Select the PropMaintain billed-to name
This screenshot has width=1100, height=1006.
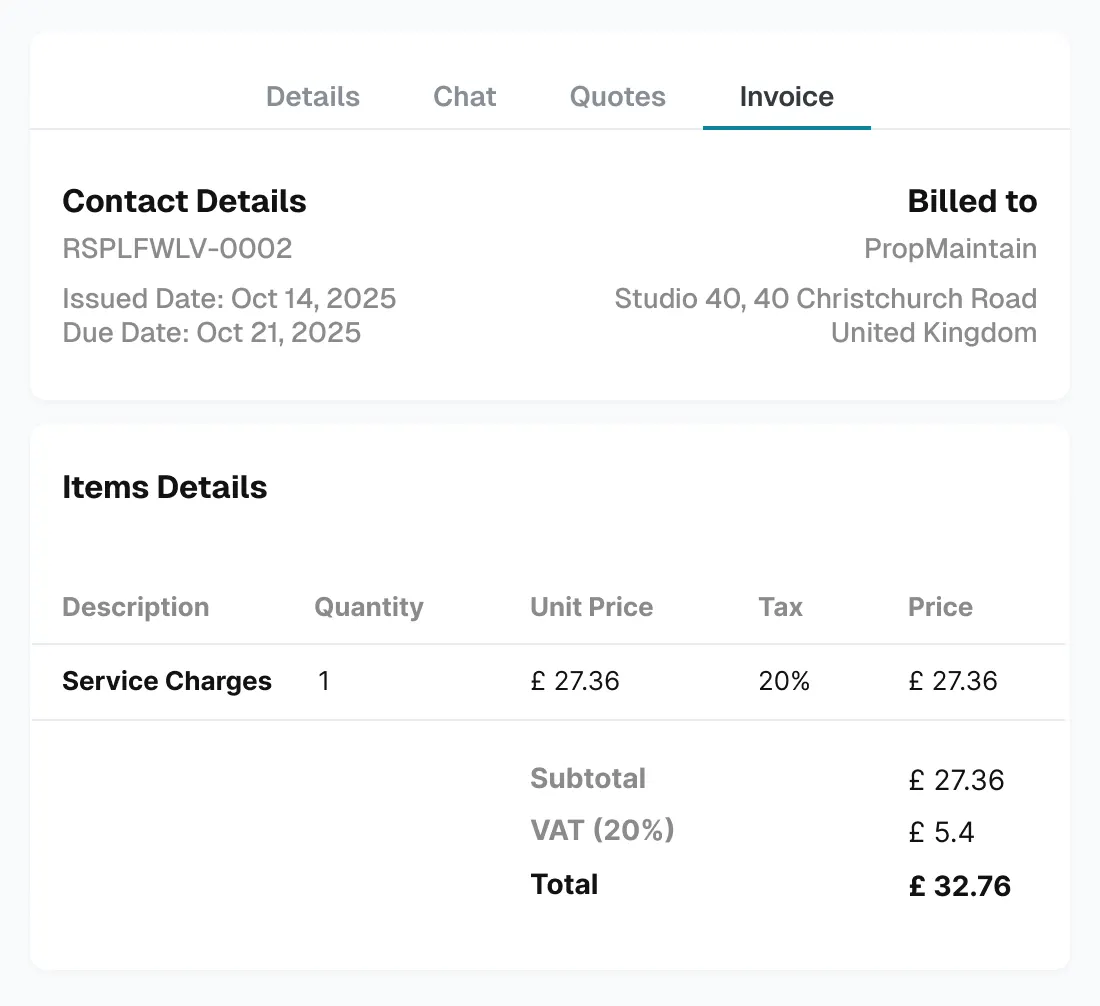(x=950, y=249)
